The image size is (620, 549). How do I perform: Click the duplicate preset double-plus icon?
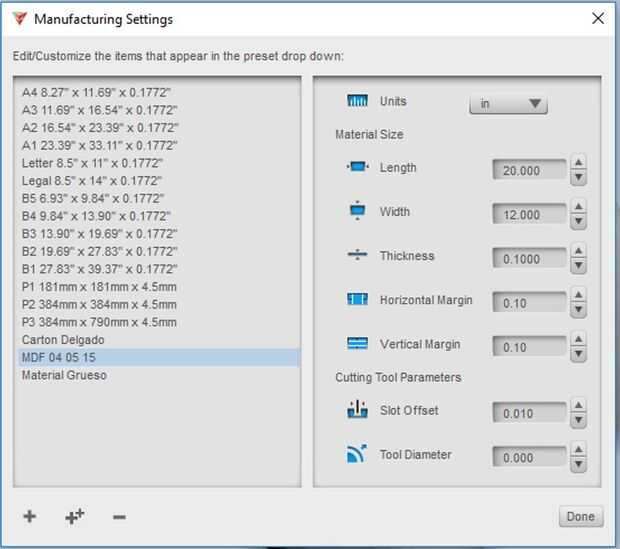pos(74,516)
